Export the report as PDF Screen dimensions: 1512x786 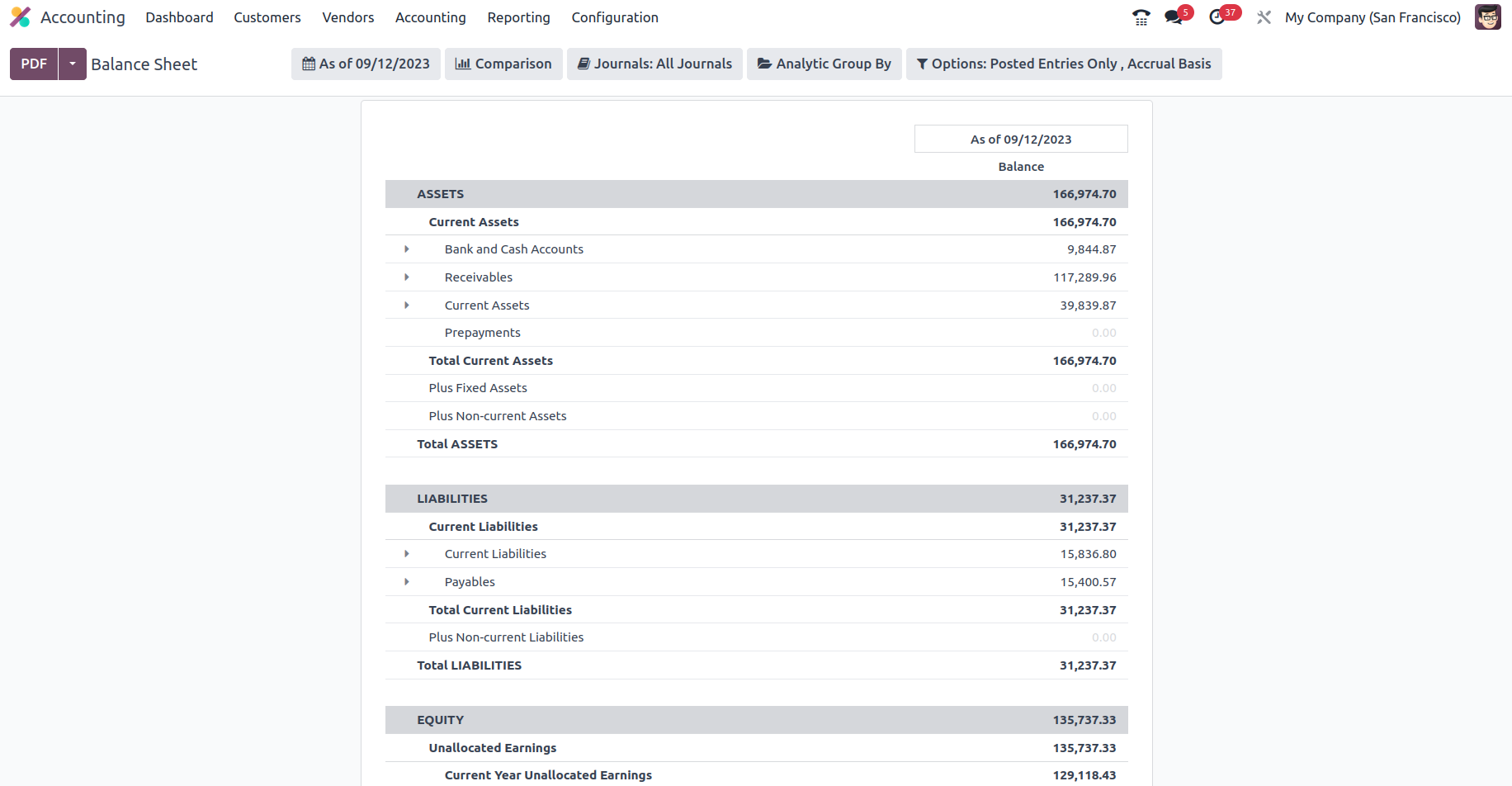[34, 64]
